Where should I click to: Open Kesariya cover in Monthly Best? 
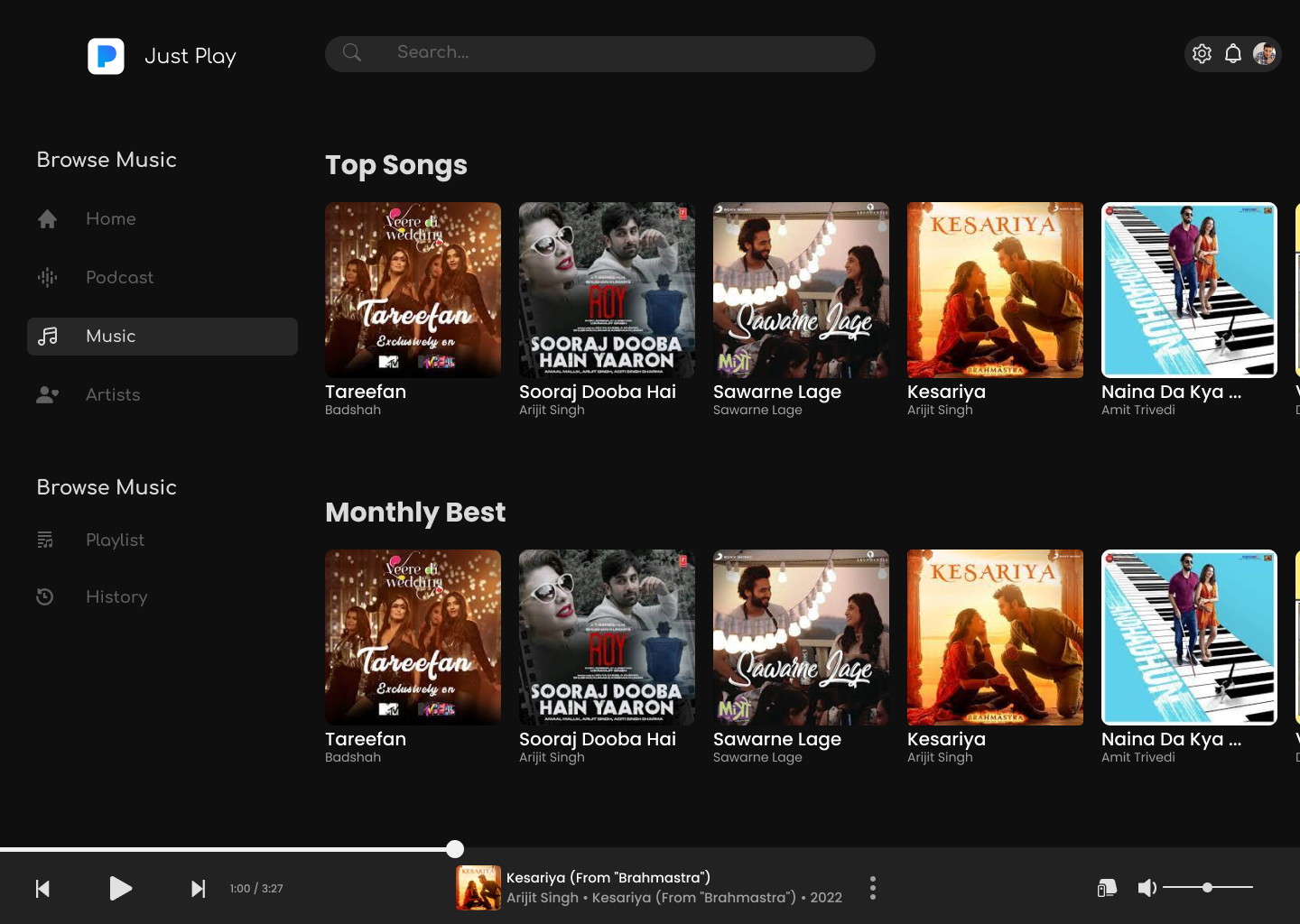[995, 637]
